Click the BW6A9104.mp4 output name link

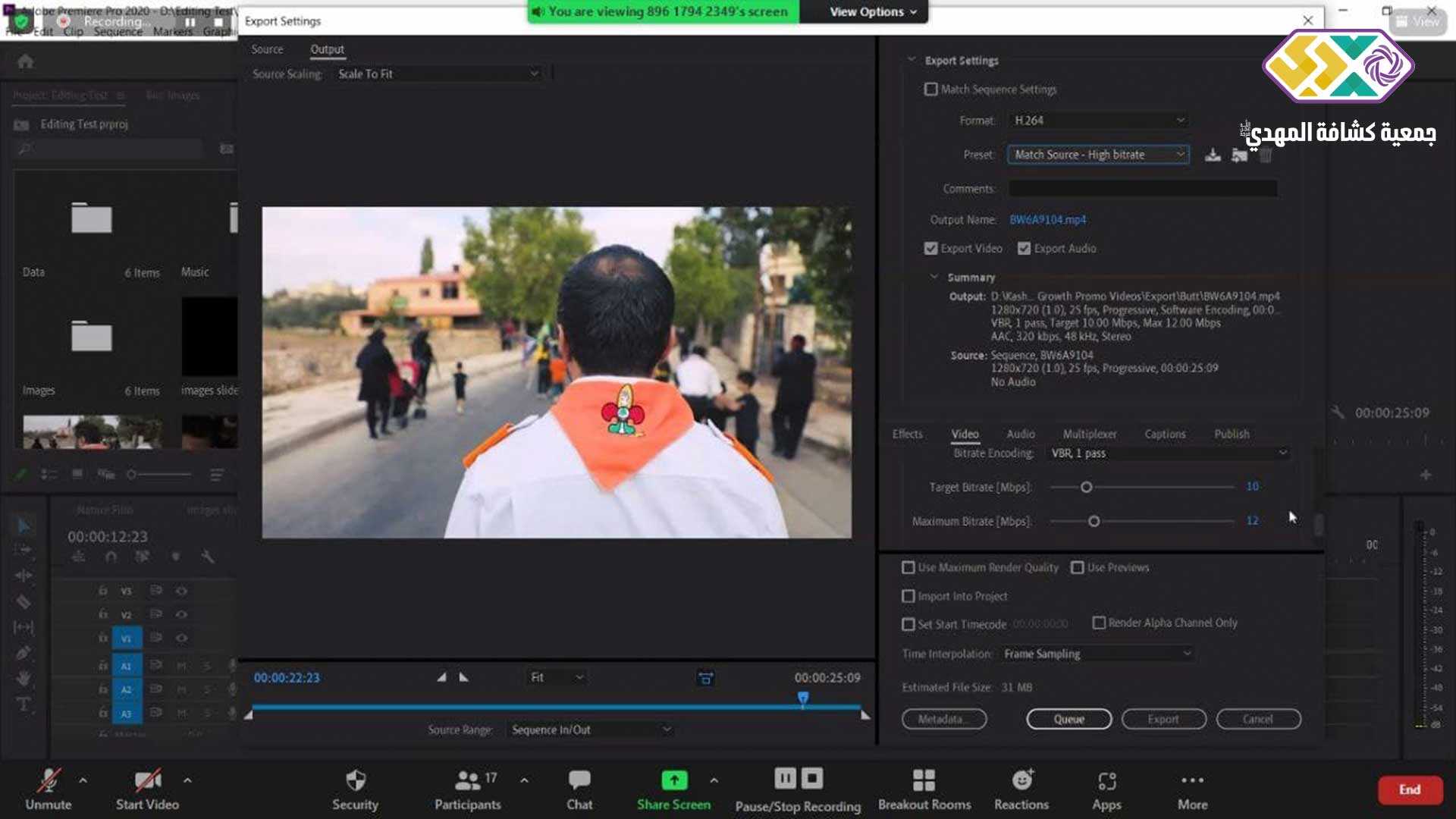click(x=1047, y=220)
